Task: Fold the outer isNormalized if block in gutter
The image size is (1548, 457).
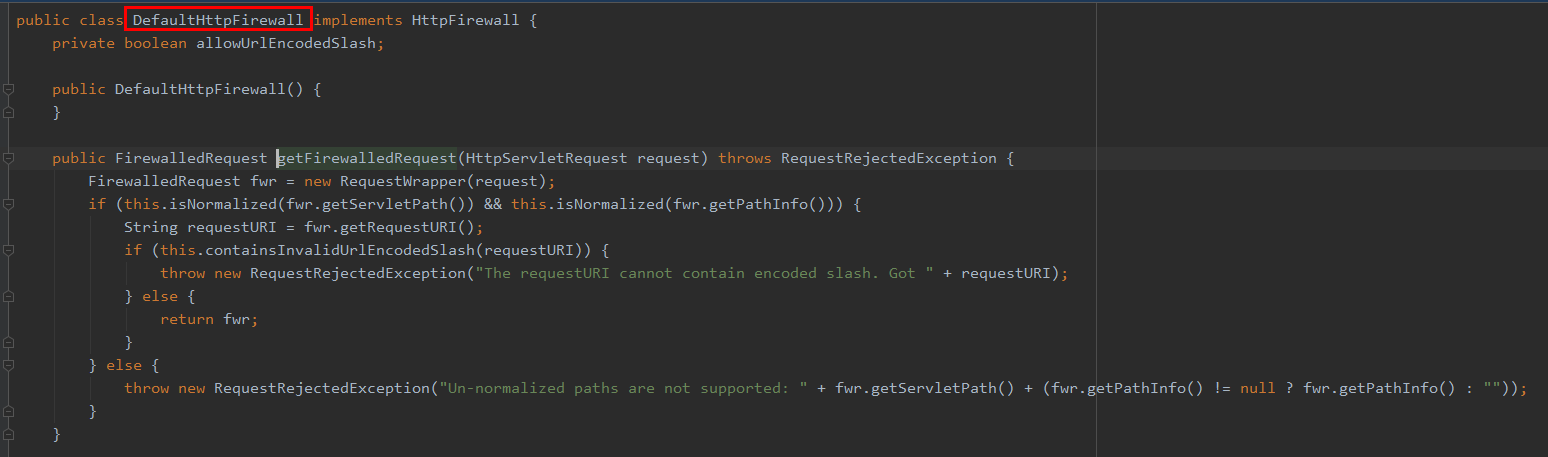Action: pyautogui.click(x=9, y=204)
